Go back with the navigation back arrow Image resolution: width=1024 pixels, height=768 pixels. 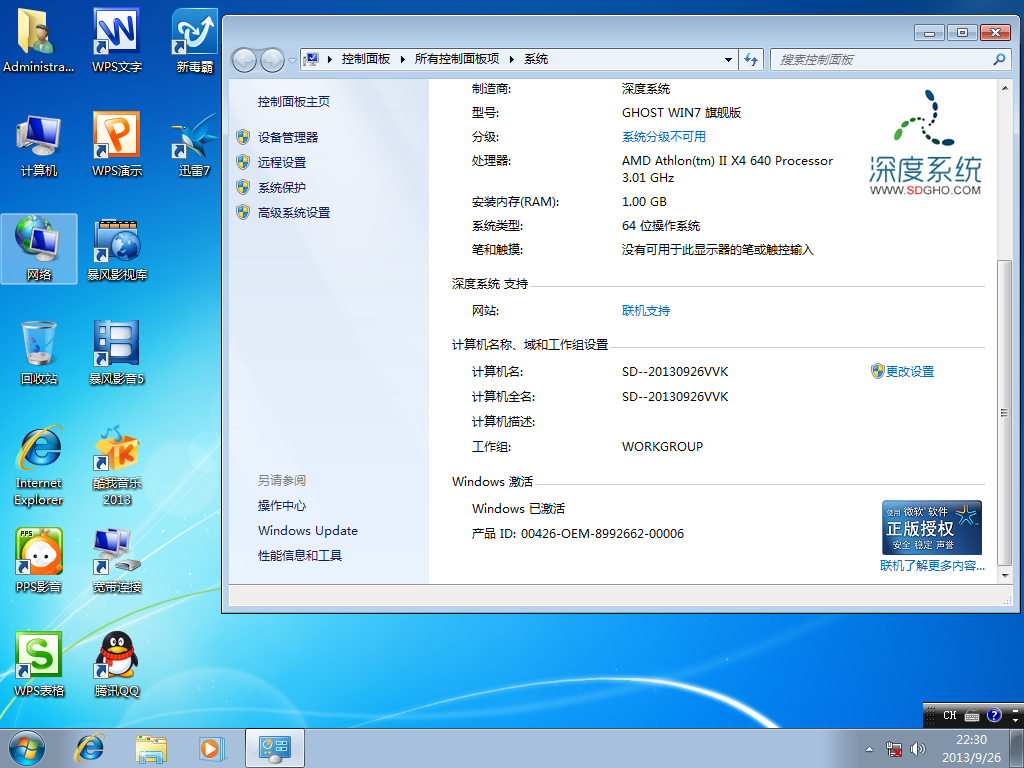pos(245,60)
